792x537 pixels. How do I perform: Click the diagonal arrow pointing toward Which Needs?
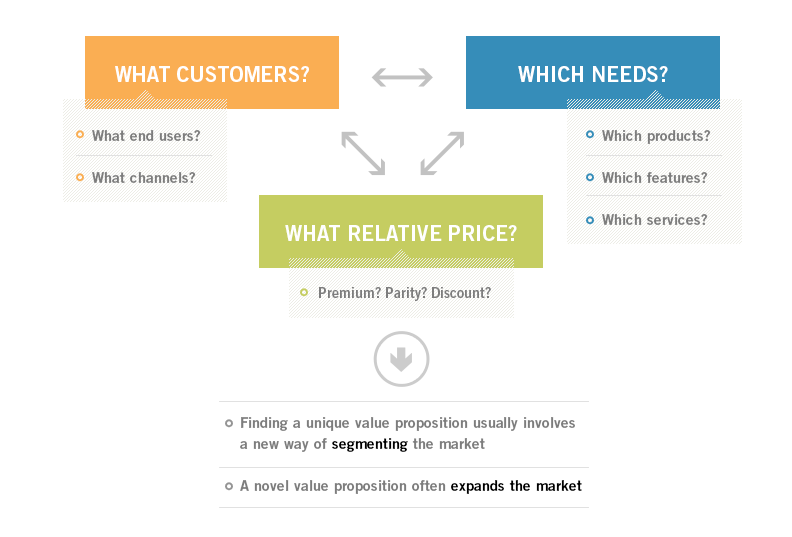[x=442, y=153]
